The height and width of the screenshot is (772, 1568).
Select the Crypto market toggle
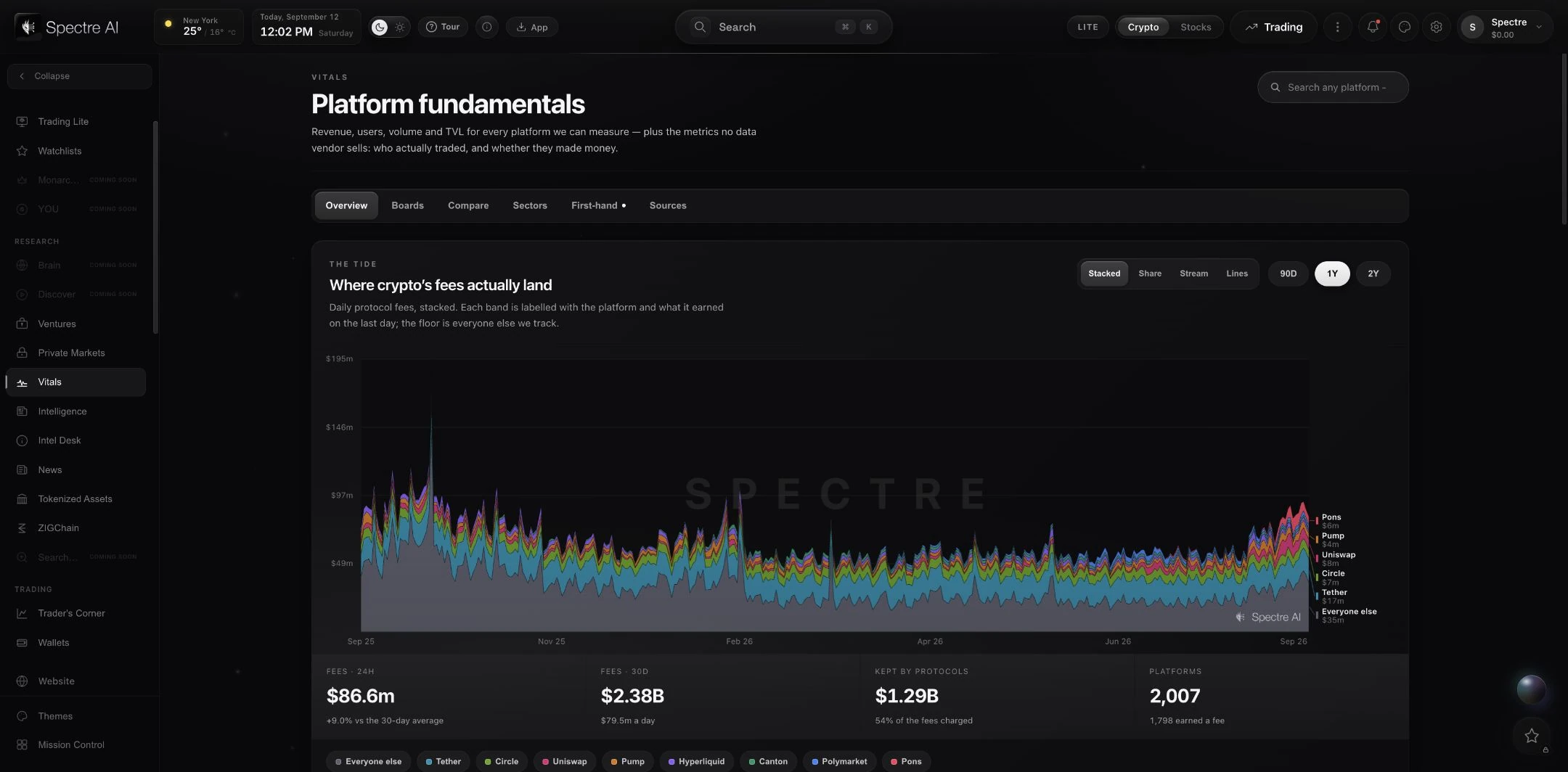coord(1143,28)
